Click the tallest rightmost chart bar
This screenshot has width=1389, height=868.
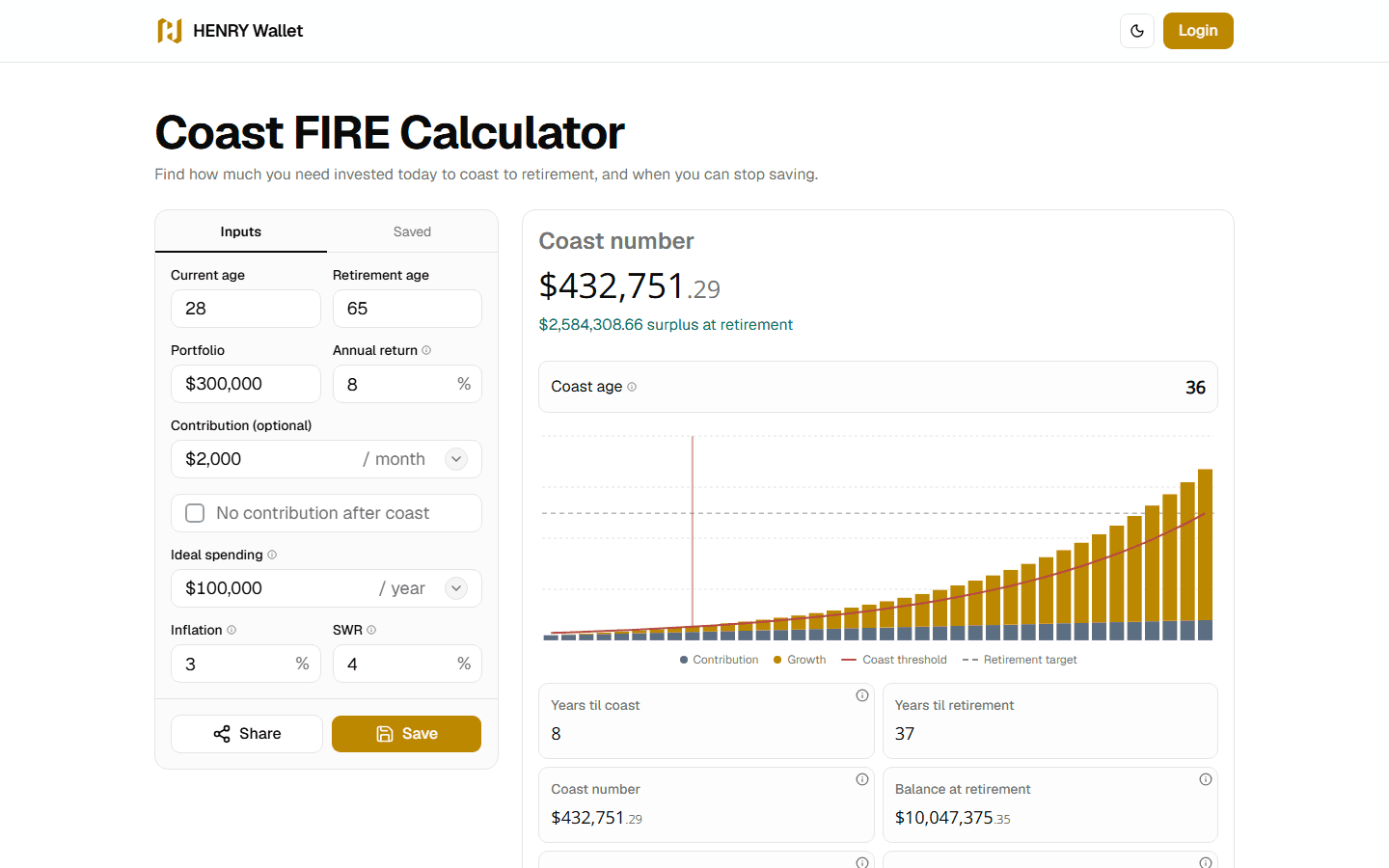[1205, 555]
